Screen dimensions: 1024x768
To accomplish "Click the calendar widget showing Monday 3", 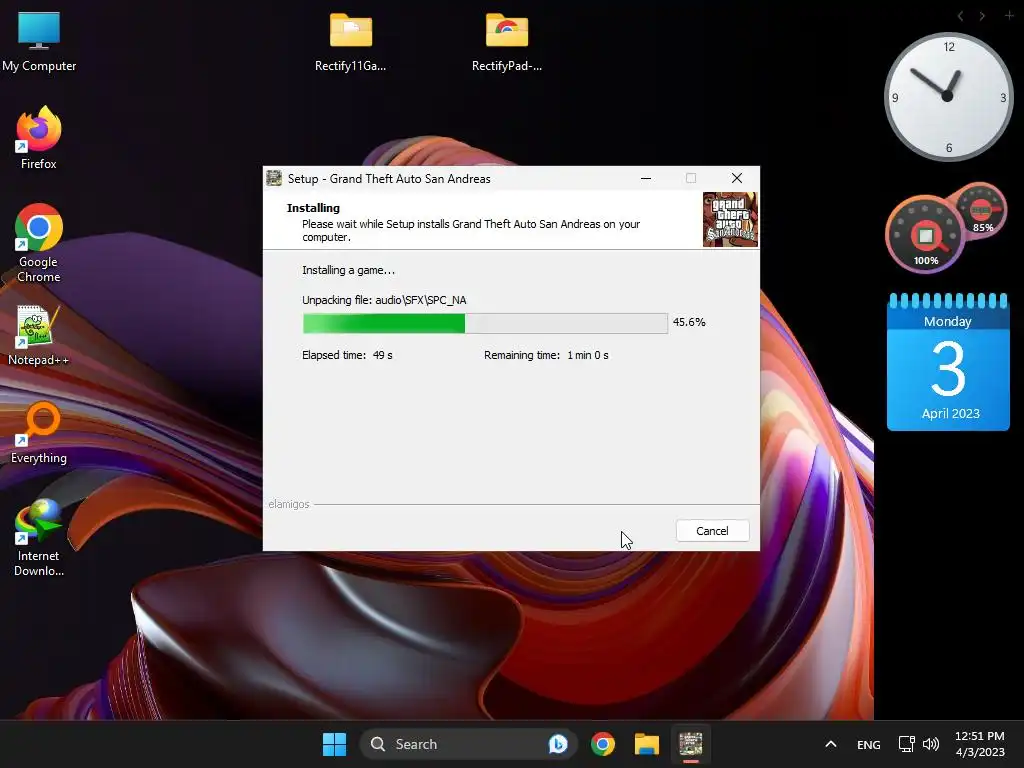I will tap(948, 362).
